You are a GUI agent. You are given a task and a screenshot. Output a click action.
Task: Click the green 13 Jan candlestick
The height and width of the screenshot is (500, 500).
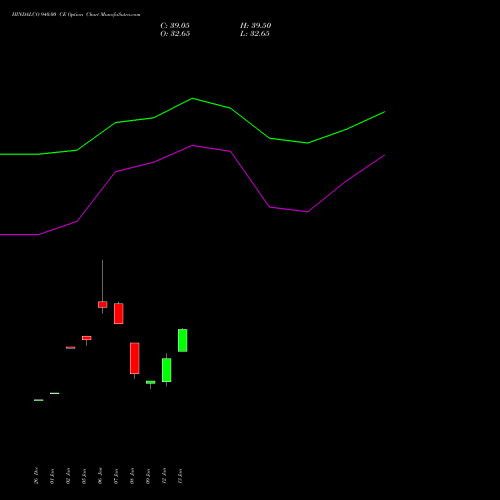click(x=183, y=340)
